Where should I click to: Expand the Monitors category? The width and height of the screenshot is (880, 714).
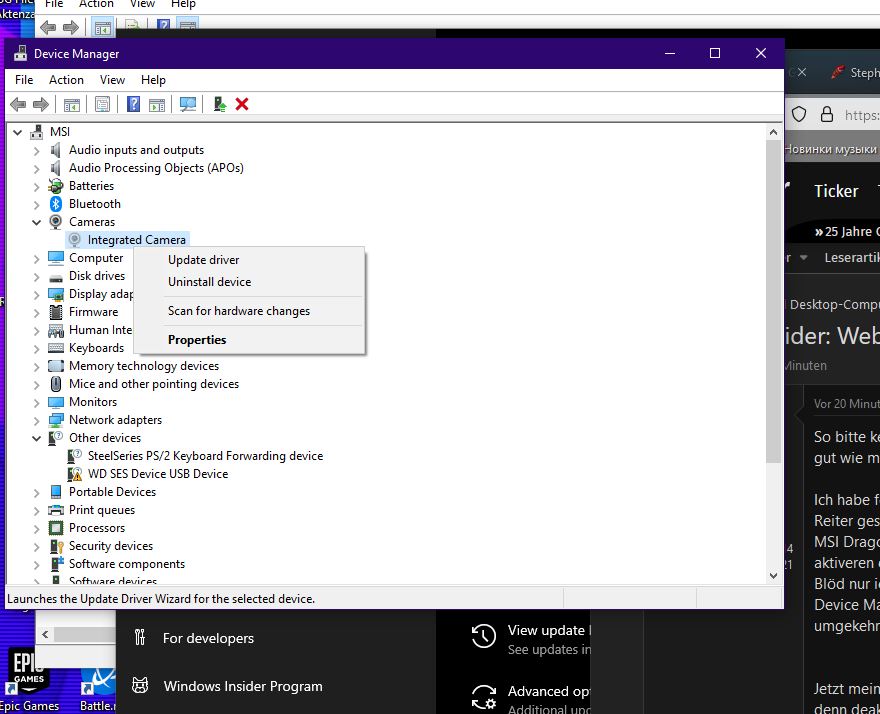coord(36,403)
